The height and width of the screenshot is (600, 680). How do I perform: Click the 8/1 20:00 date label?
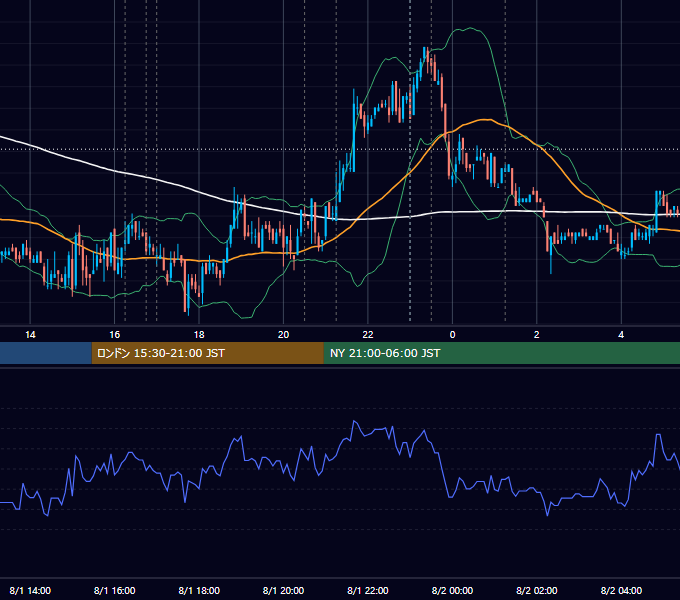283,590
